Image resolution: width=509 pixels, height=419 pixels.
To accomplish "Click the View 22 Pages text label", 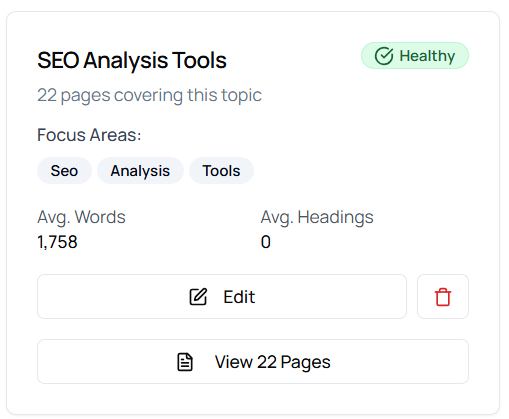I will pyautogui.click(x=273, y=362).
